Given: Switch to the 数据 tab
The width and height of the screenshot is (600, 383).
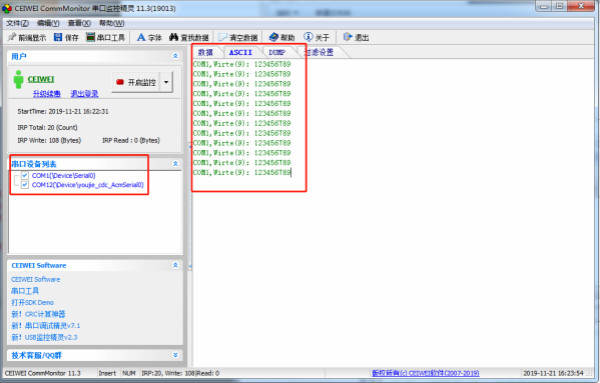Looking at the screenshot, I should tap(205, 52).
